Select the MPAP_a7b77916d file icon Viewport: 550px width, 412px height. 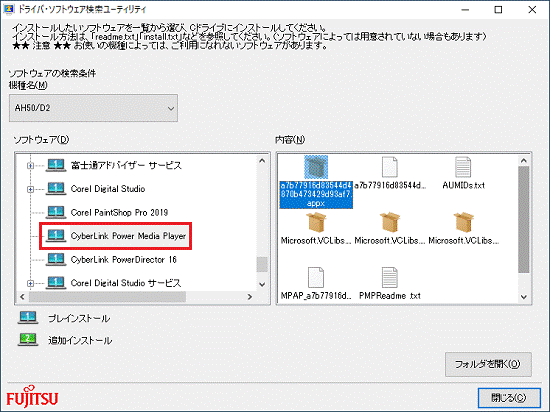coord(316,277)
